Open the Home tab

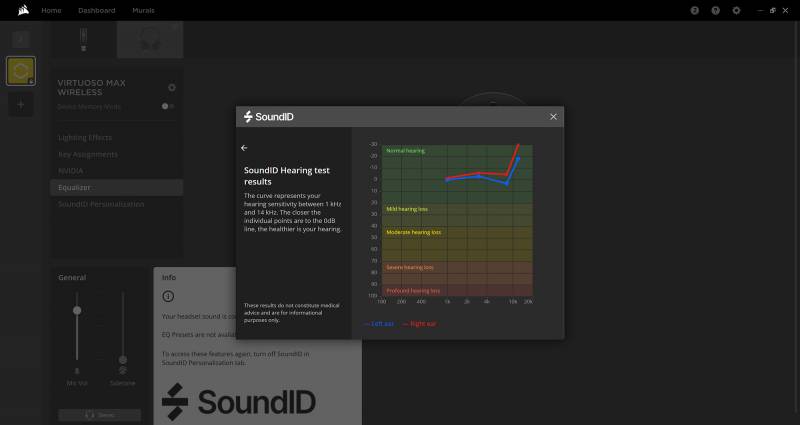click(x=51, y=10)
